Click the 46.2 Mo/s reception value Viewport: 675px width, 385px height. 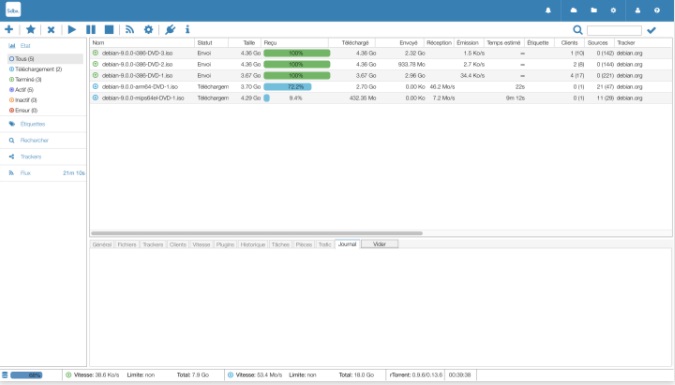coord(442,87)
